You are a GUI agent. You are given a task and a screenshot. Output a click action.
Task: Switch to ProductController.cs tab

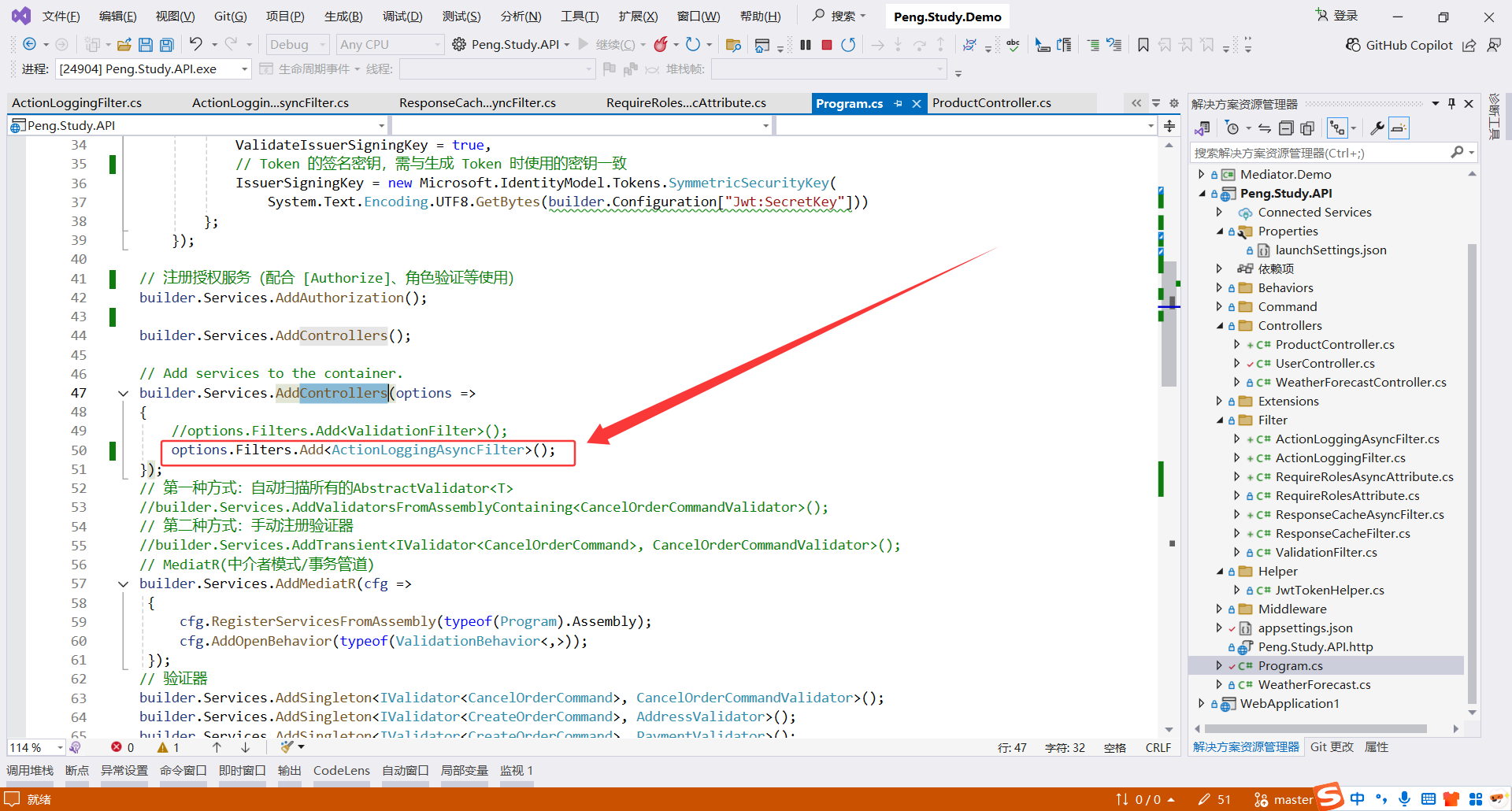(x=991, y=103)
